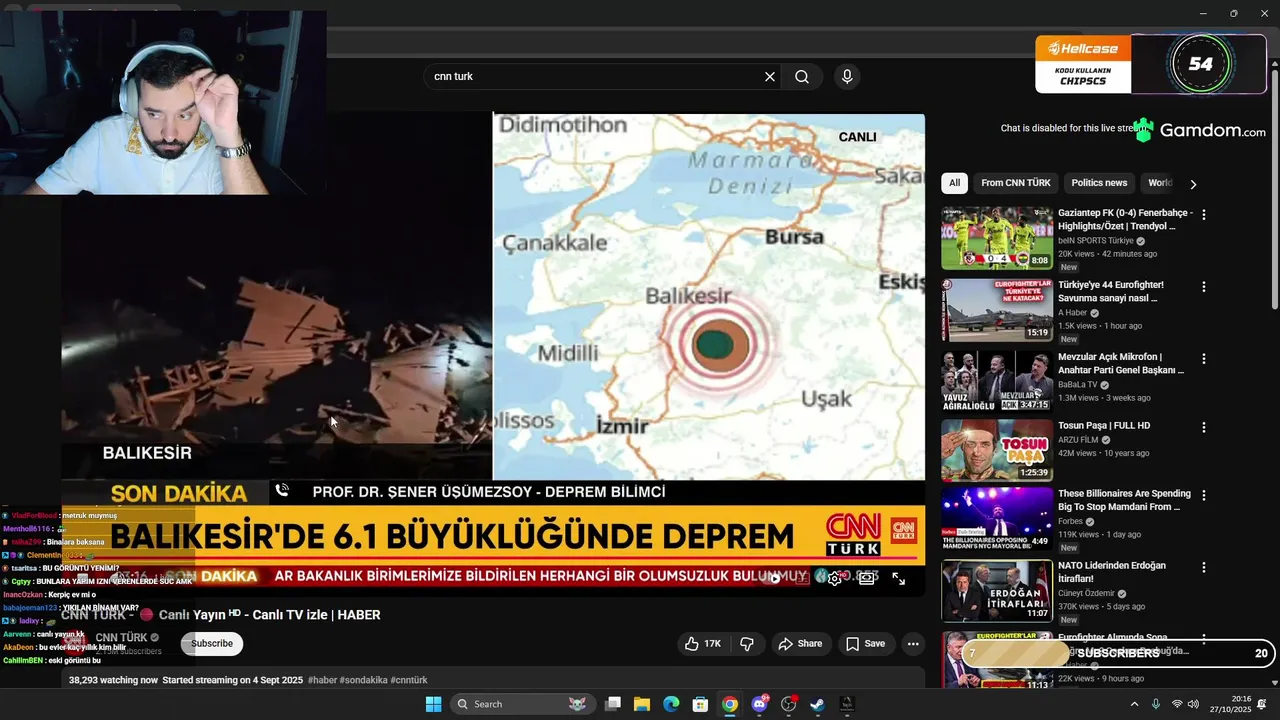Dislike the video with thumbs down
Screen dimensions: 1280x720
(747, 644)
